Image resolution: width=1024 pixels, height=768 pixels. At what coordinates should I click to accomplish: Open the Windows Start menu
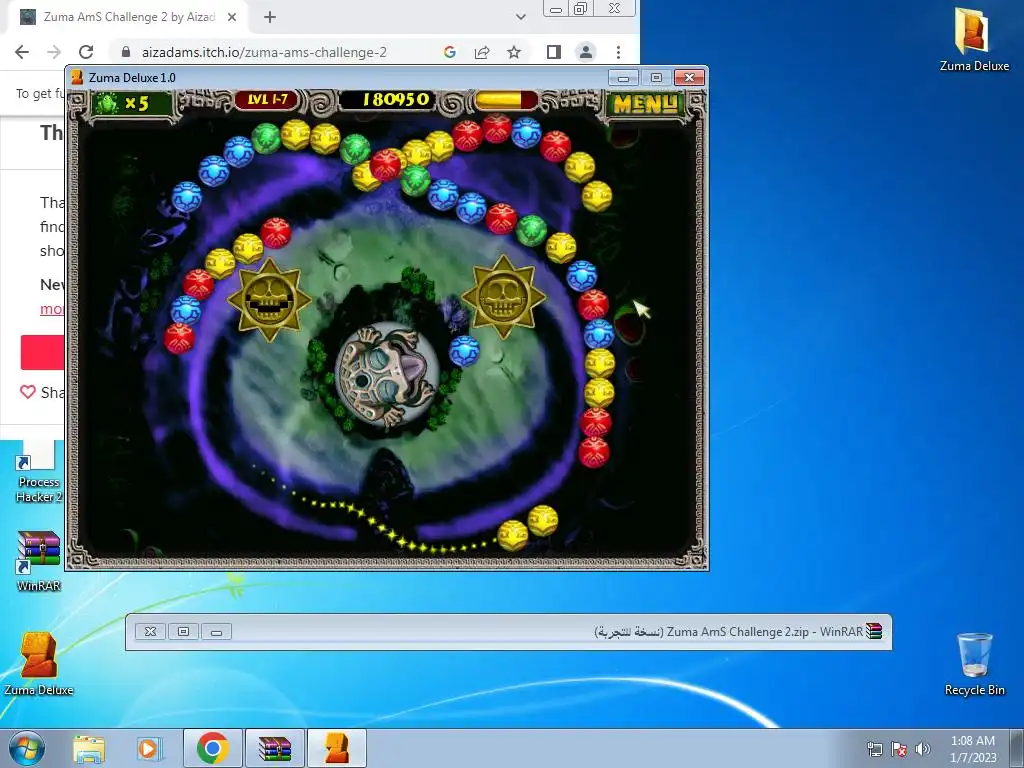[26, 748]
